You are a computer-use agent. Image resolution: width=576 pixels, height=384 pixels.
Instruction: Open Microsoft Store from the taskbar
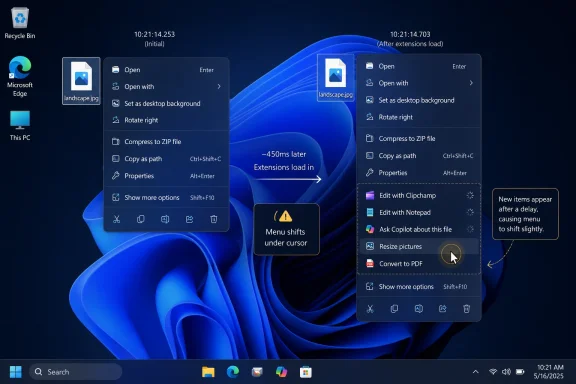click(x=306, y=372)
